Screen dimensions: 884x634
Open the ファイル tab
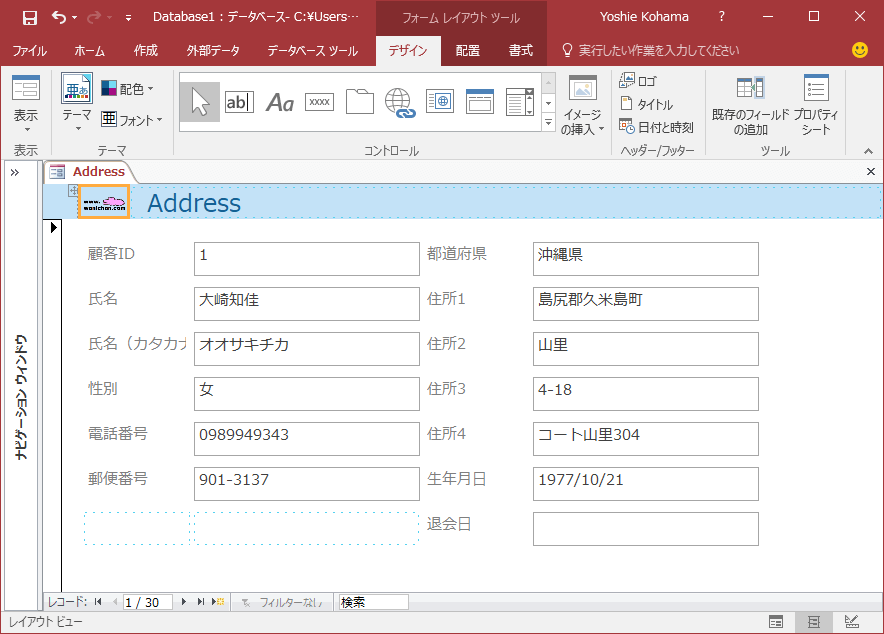(x=30, y=51)
